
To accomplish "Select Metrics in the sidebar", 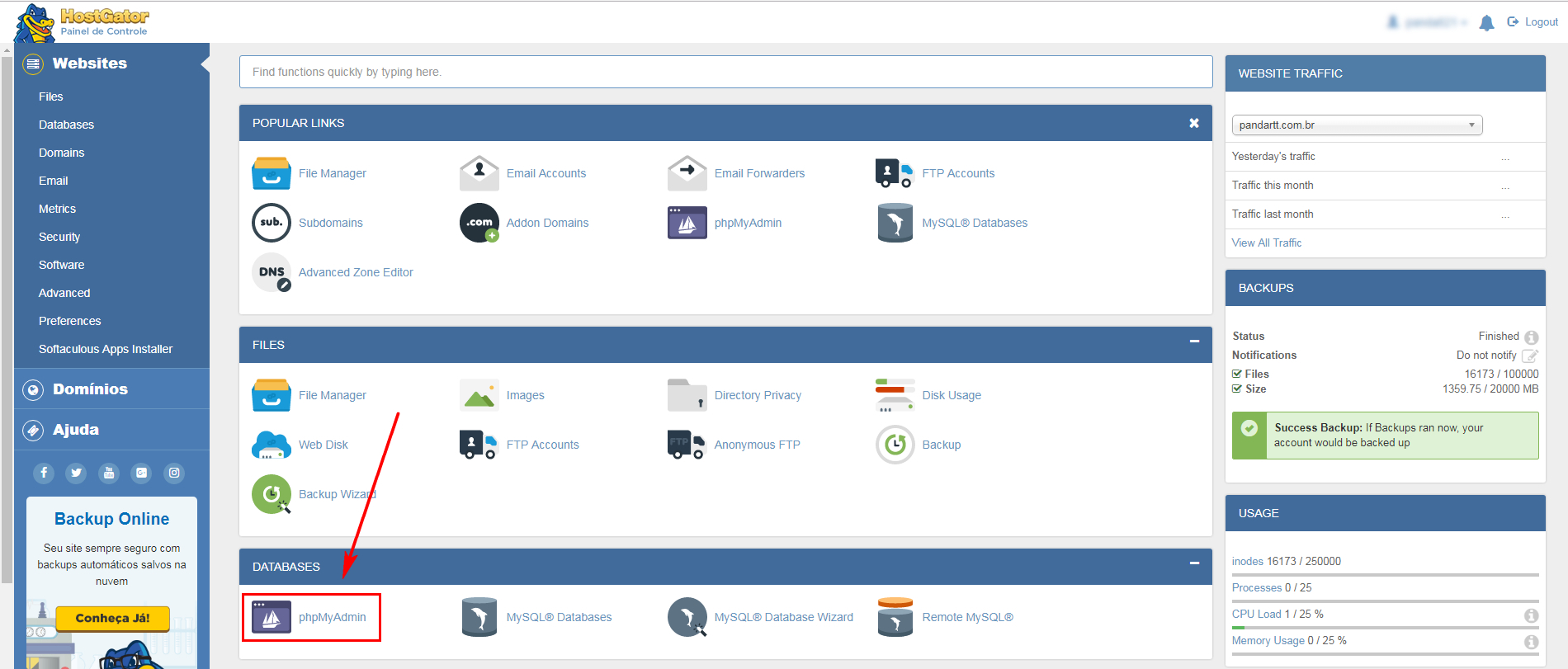I will [x=57, y=209].
